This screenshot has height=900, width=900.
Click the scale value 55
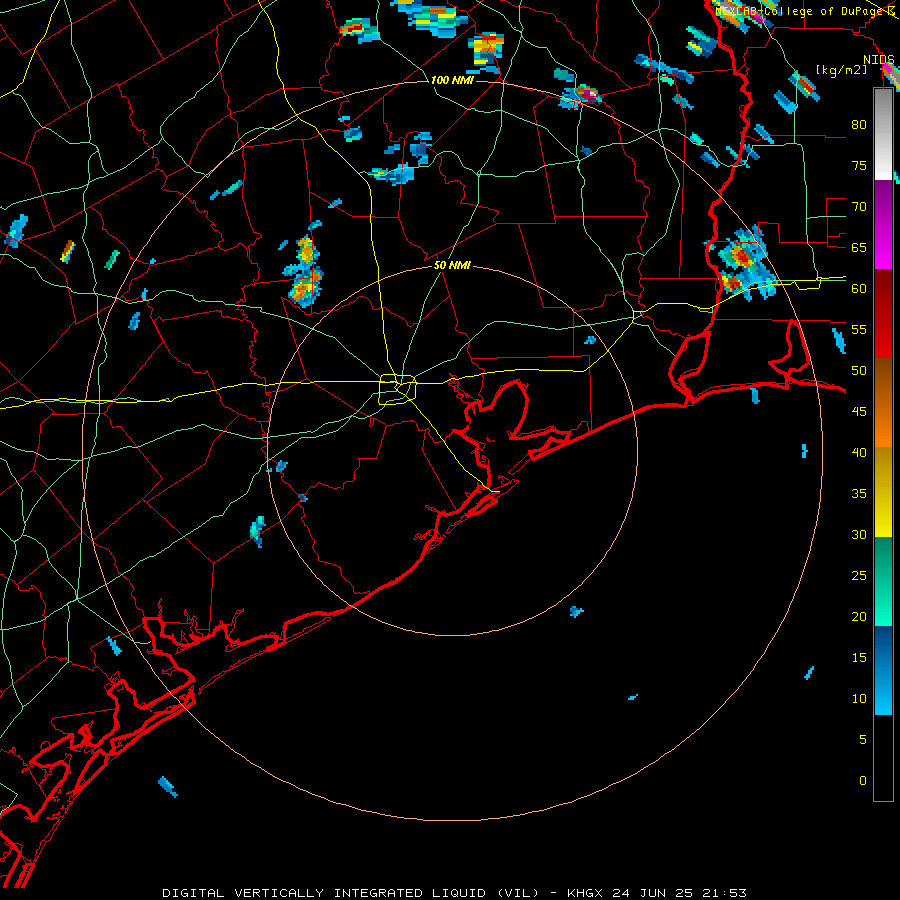859,329
